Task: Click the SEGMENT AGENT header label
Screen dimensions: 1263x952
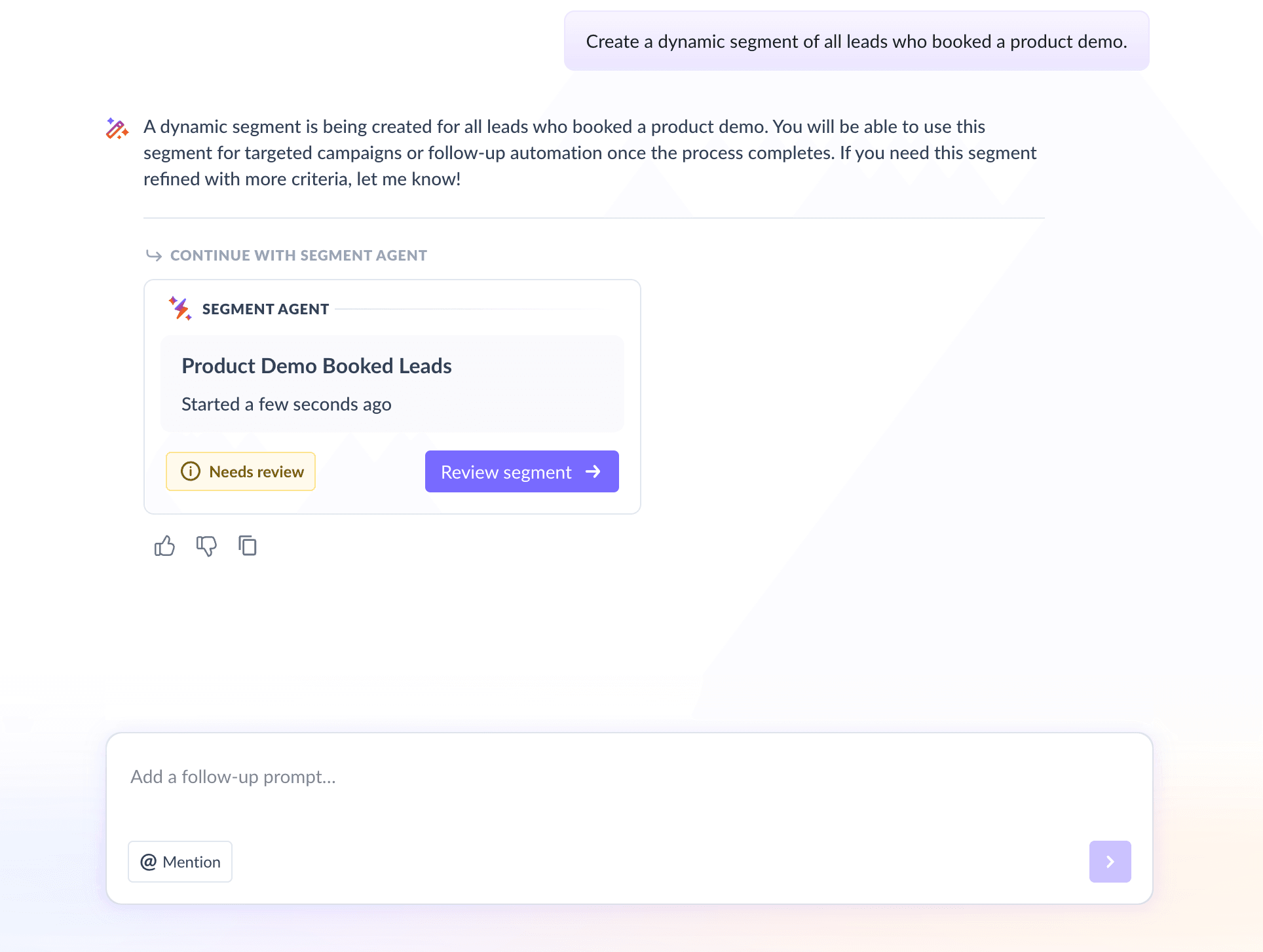Action: click(x=266, y=308)
